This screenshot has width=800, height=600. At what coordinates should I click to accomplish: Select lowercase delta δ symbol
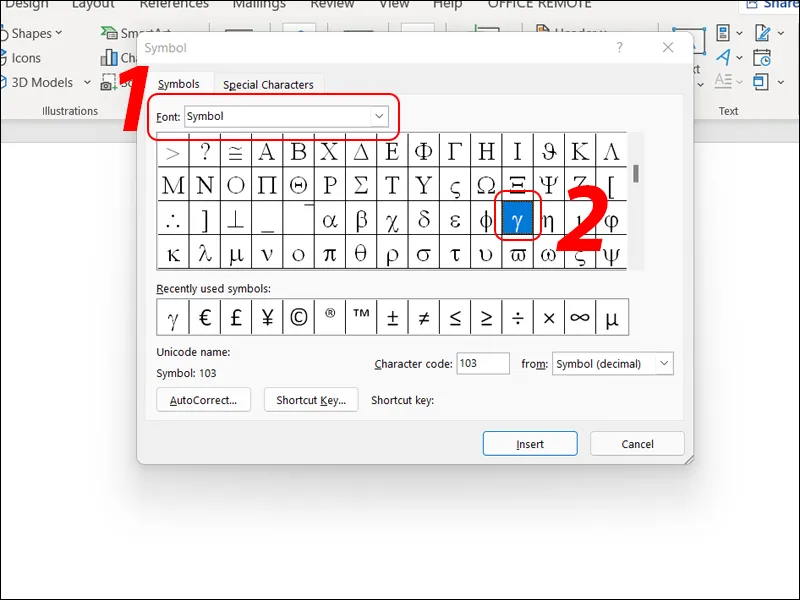tap(423, 219)
